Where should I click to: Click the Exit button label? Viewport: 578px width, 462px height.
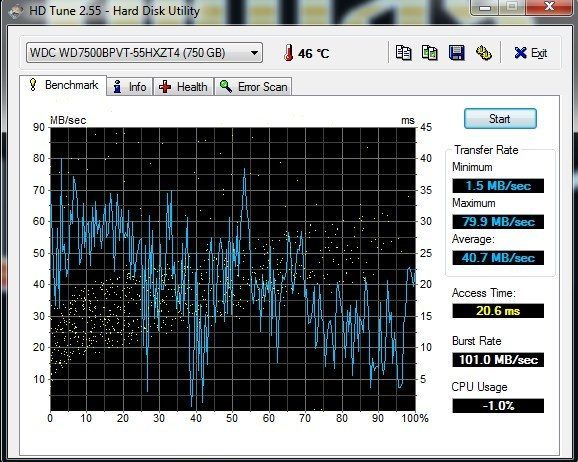click(539, 53)
